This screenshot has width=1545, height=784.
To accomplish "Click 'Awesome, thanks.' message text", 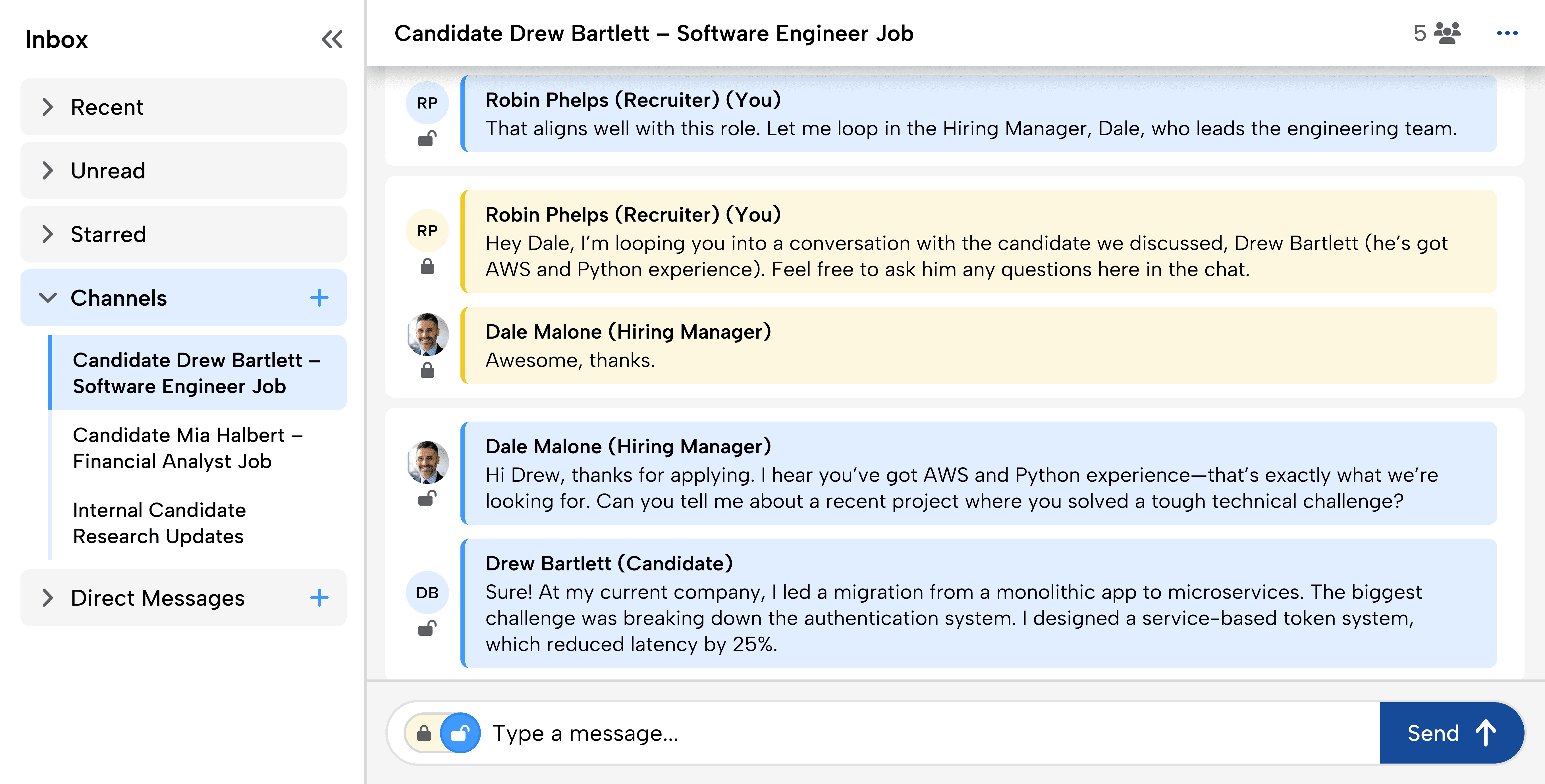I will pos(570,360).
